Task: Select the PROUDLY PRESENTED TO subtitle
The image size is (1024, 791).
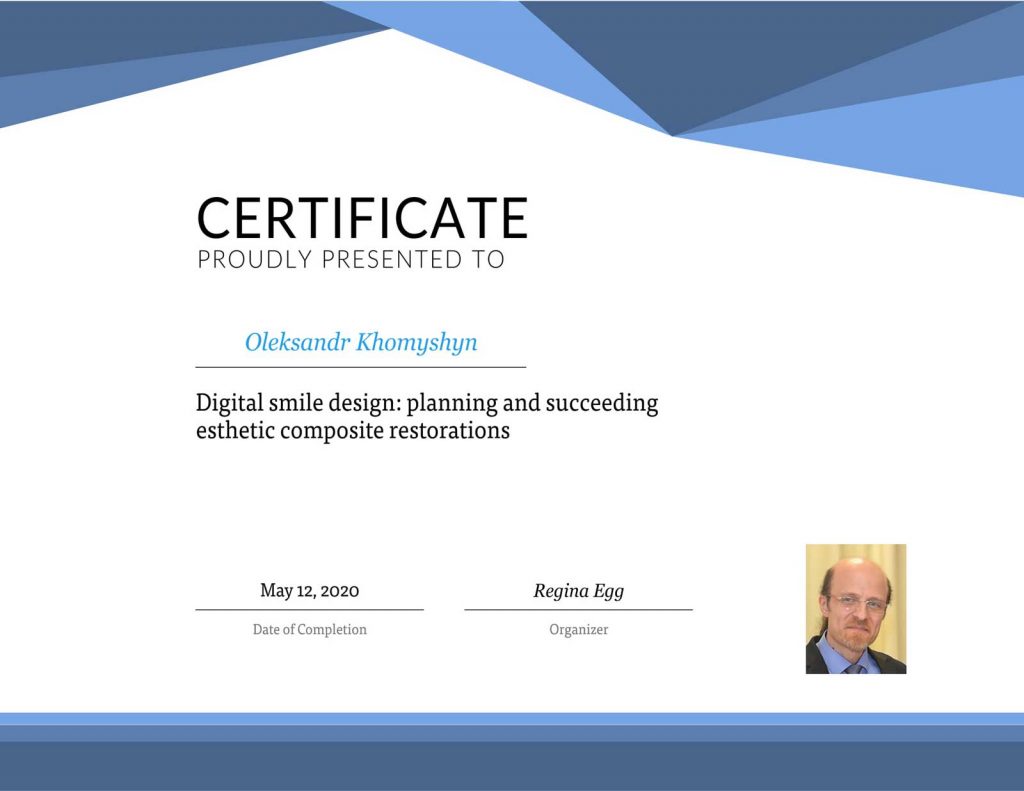Action: click(351, 260)
